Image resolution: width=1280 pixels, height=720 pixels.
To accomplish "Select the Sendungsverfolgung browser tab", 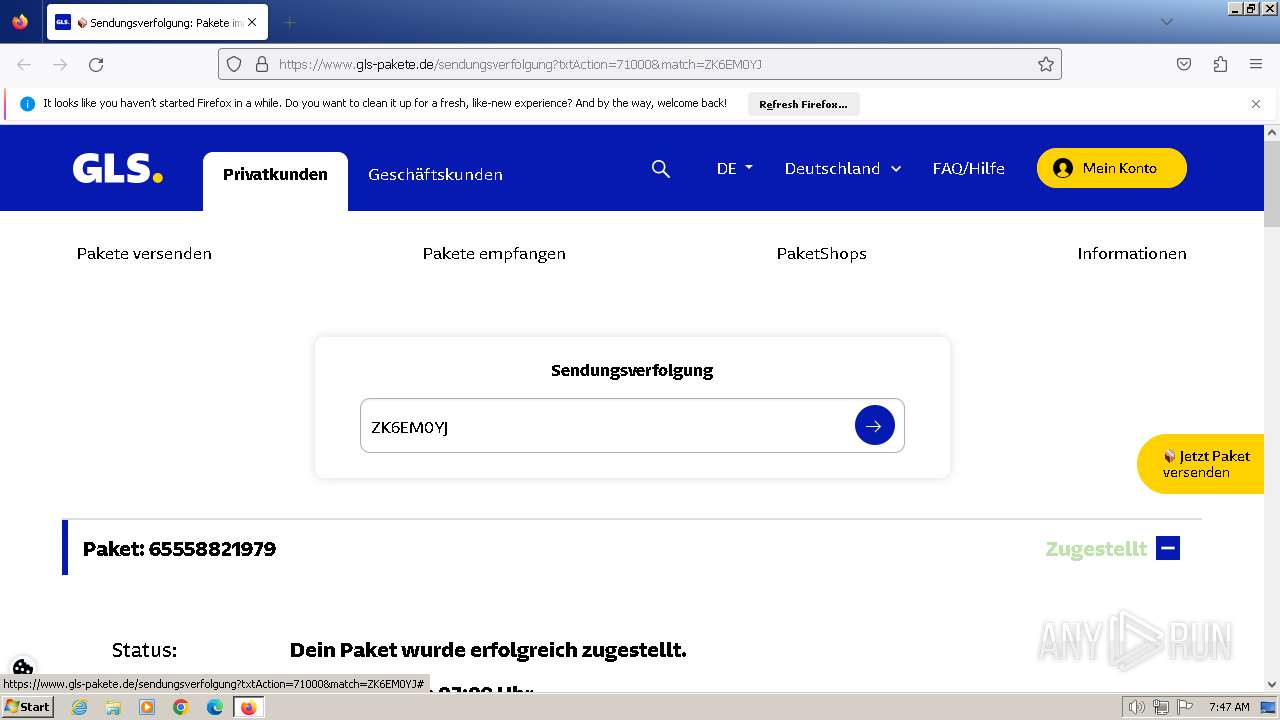I will pyautogui.click(x=157, y=22).
